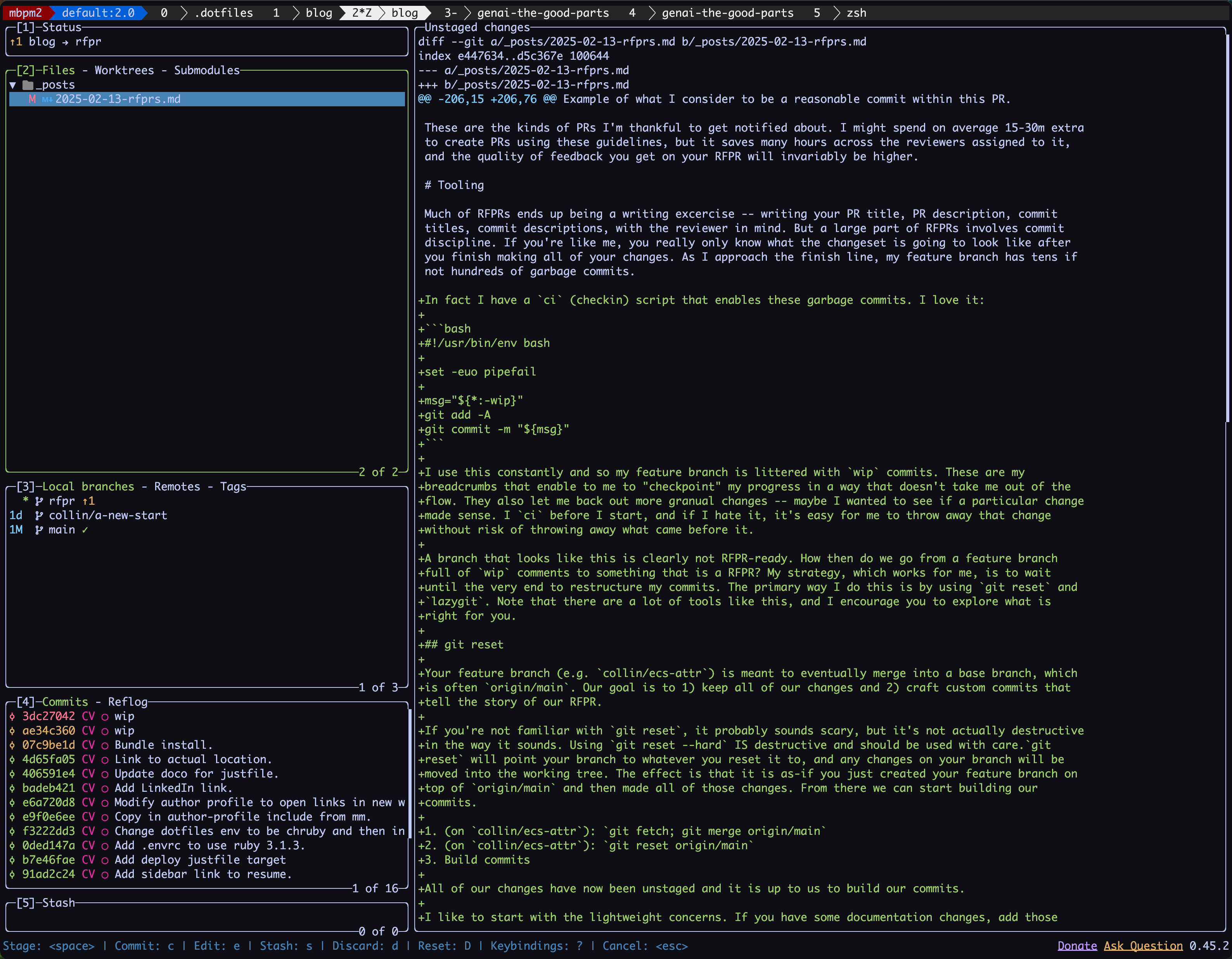Image resolution: width=1232 pixels, height=959 pixels.
Task: Click the Ask Question link
Action: tap(1143, 946)
